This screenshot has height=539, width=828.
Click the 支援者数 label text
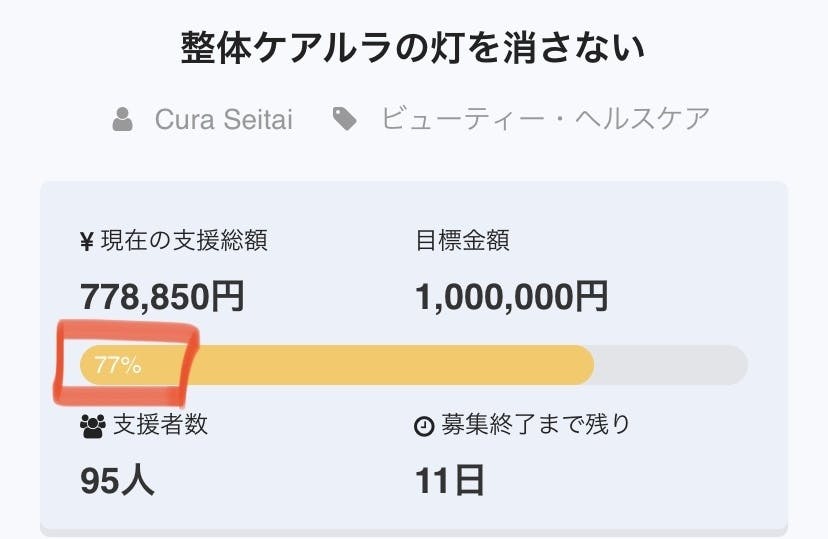(161, 424)
